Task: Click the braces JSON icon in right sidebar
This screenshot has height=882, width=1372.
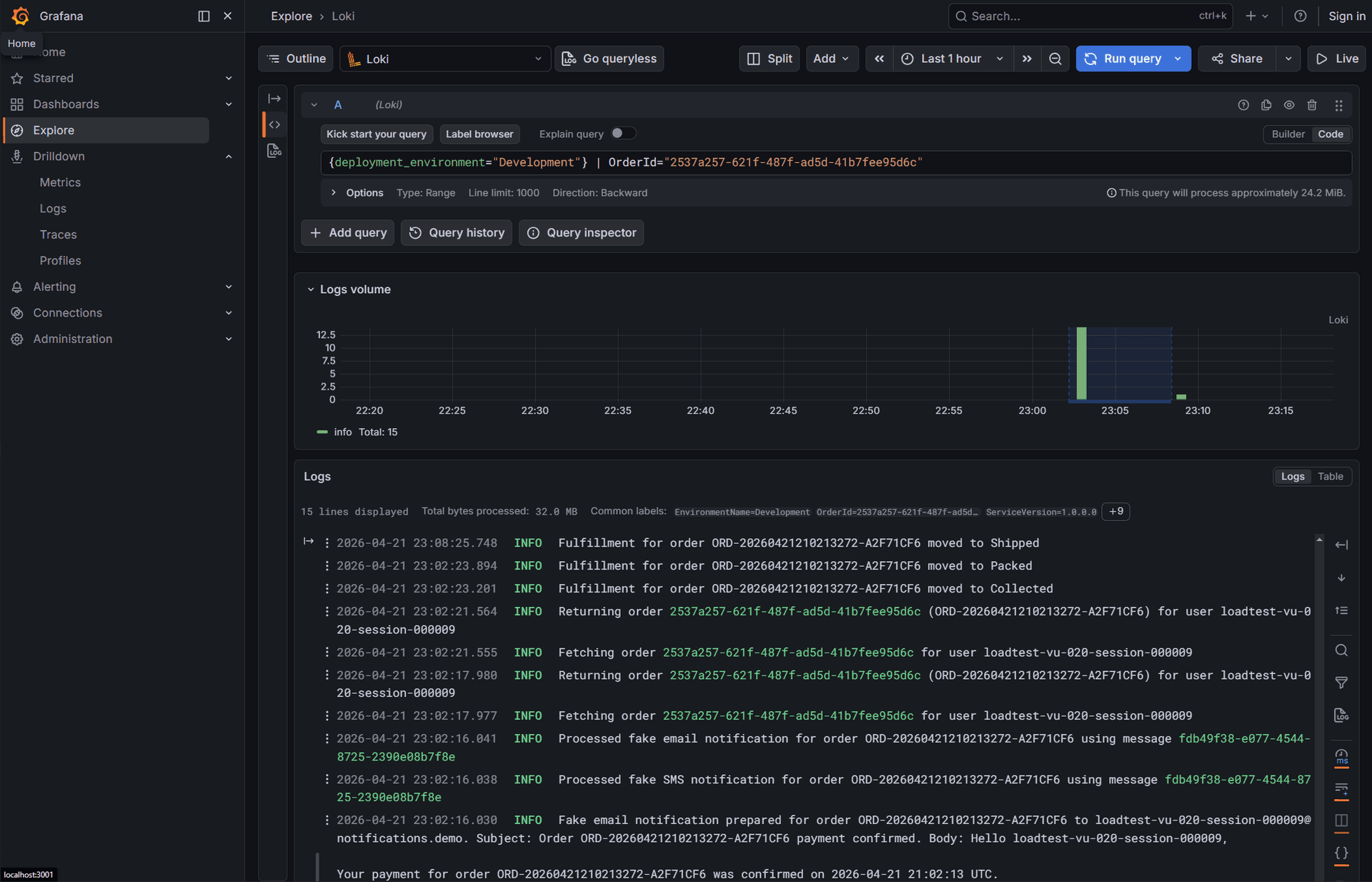Action: pos(1341,853)
